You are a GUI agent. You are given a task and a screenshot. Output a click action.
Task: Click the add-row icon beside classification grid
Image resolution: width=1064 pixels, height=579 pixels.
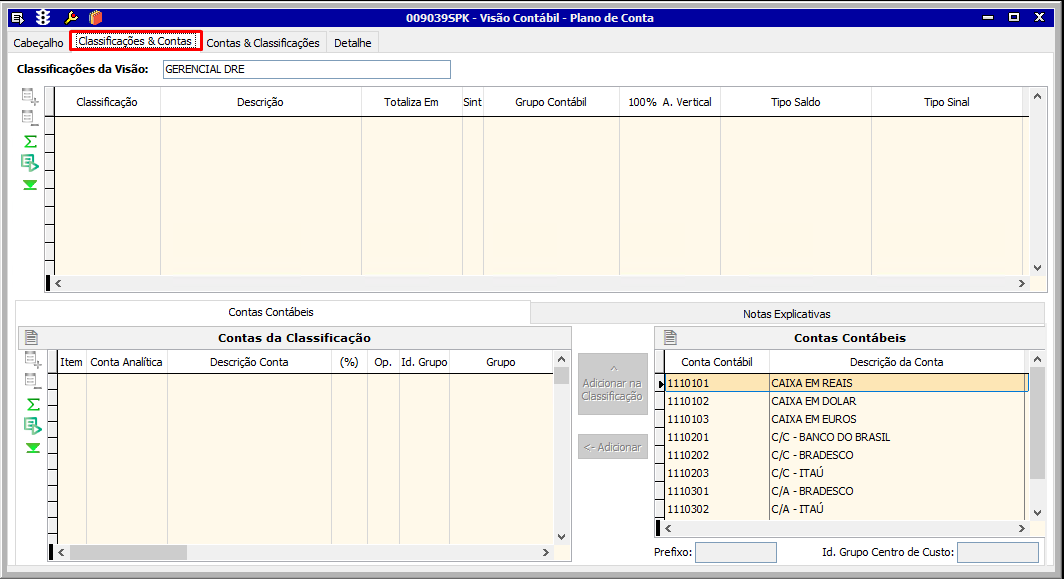point(30,97)
